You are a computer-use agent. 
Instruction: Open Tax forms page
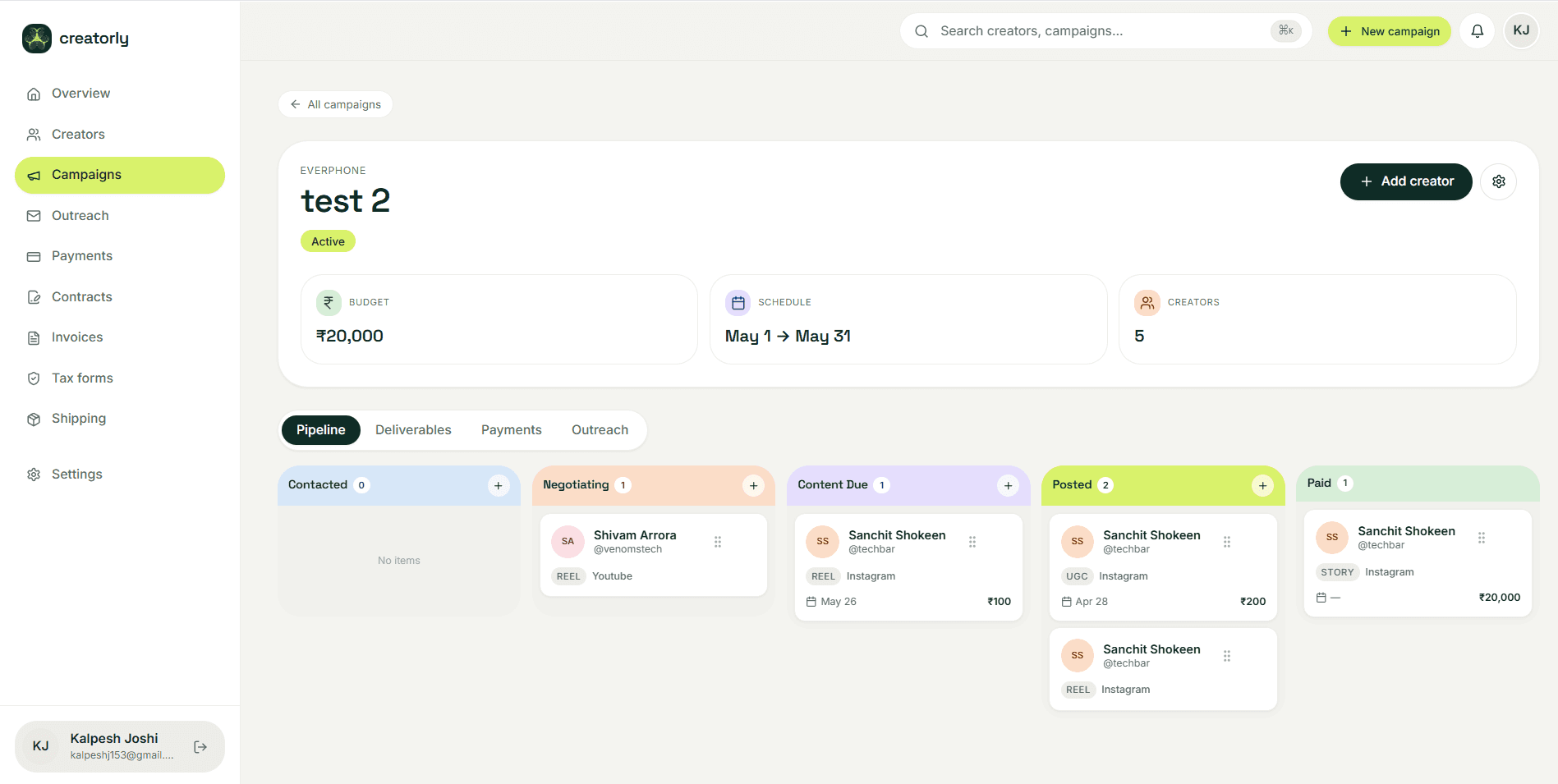point(120,378)
